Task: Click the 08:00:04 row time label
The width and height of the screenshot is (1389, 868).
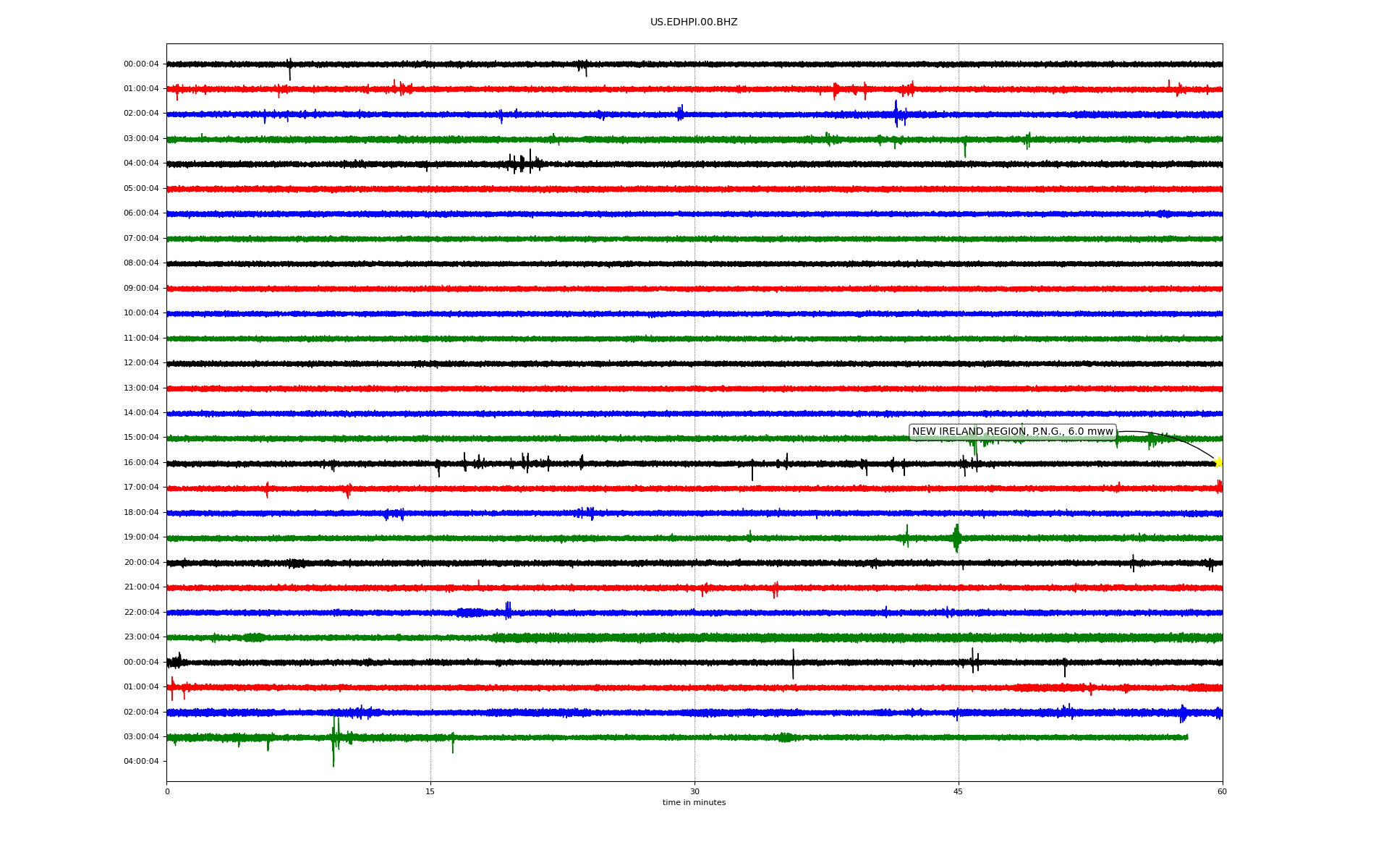Action: (141, 263)
